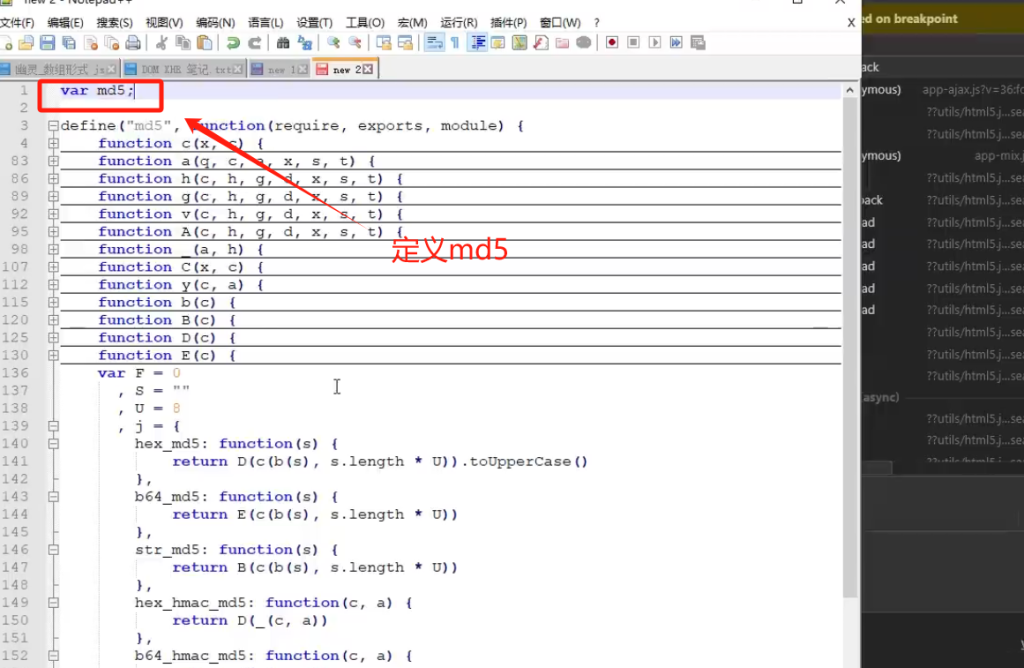Expand folded function y(c, a) on line 112

(x=54, y=285)
